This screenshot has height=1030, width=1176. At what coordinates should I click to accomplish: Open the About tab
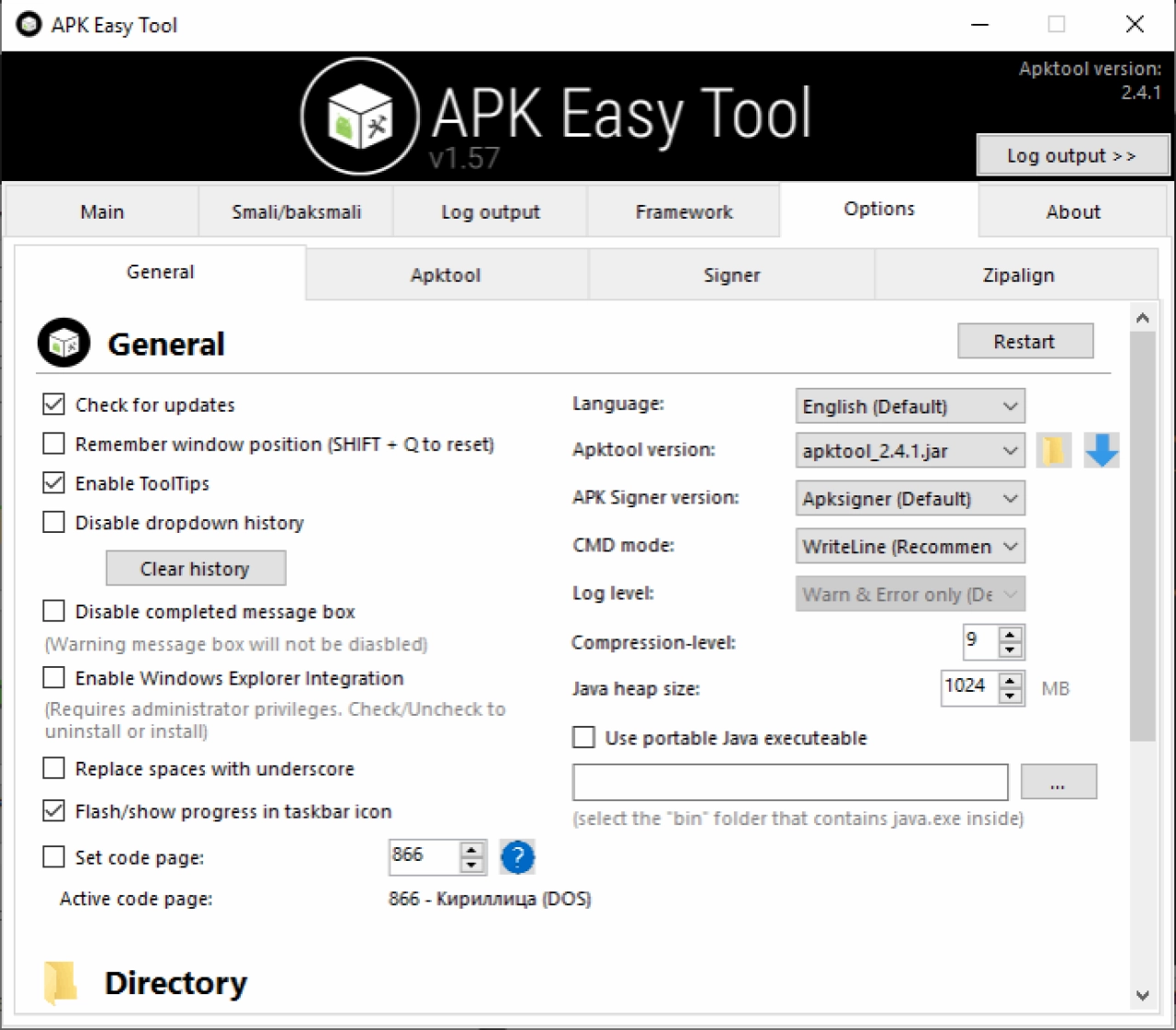(1073, 211)
